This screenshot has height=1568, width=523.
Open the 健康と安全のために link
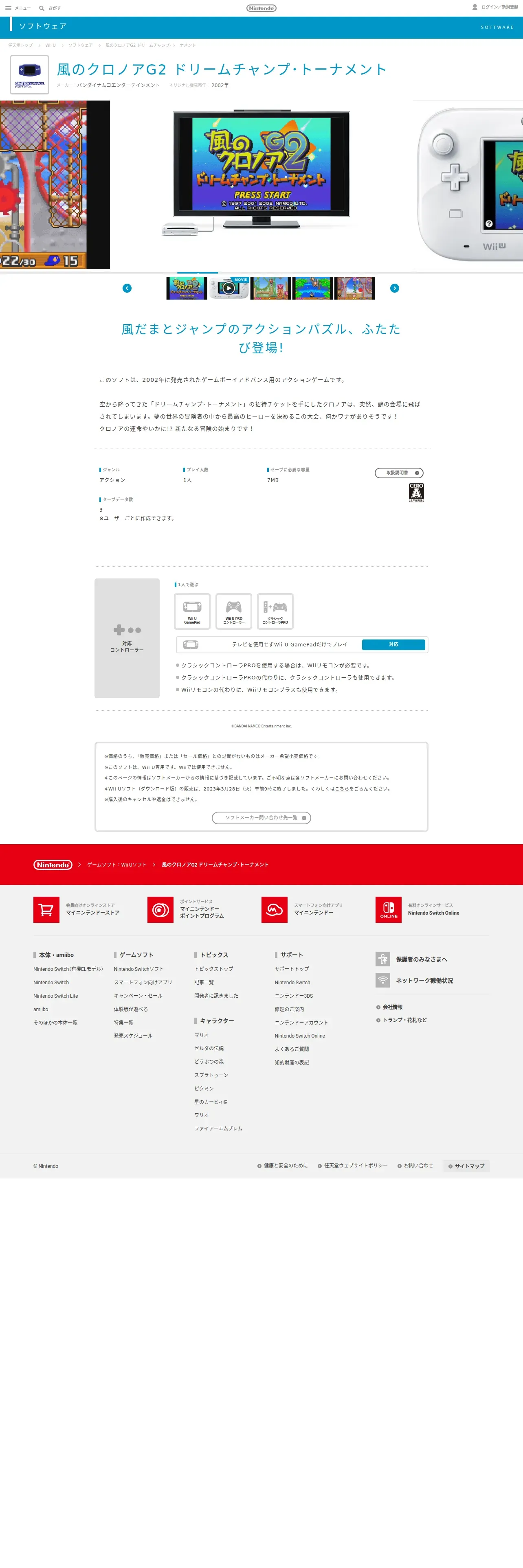283,1166
